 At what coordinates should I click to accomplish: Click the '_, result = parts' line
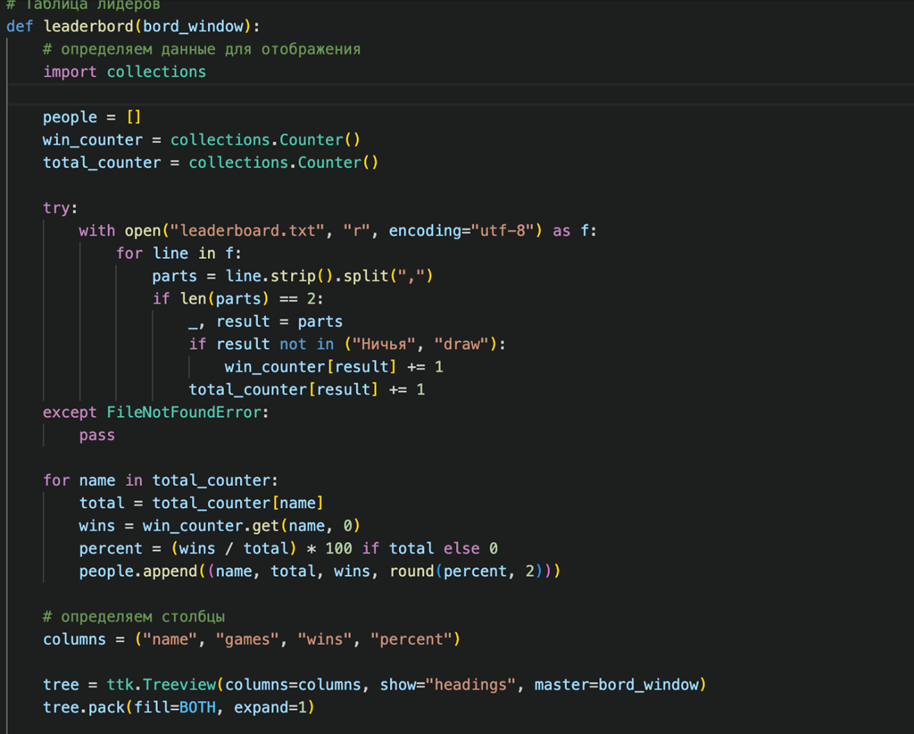[266, 322]
